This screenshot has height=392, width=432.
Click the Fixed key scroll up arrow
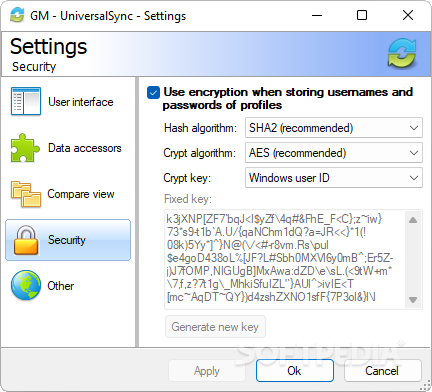coord(413,220)
